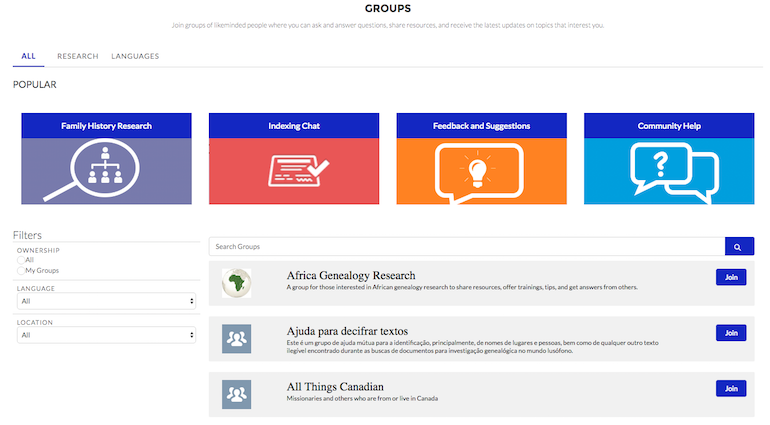The height and width of the screenshot is (425, 770).
Task: Open the Feedback and Suggestions lightbulb icon
Action: (481, 170)
